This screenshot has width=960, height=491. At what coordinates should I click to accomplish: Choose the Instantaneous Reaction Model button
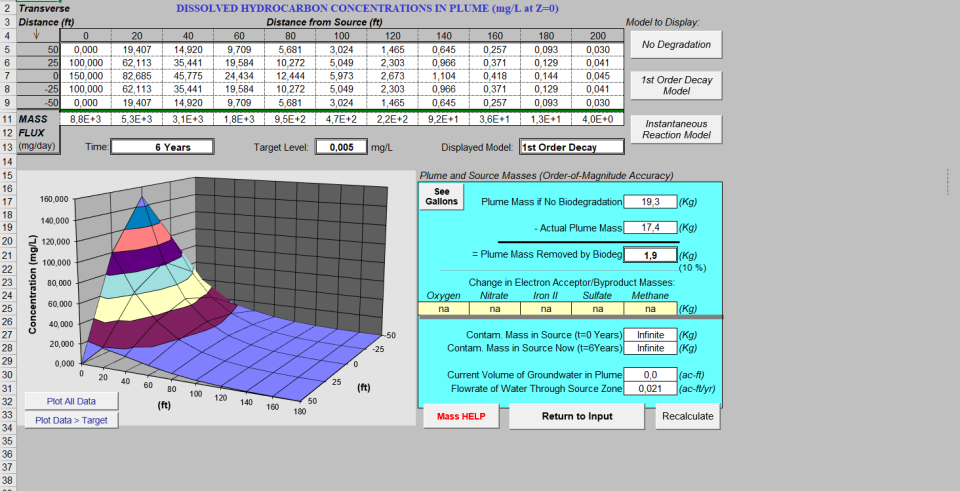[x=676, y=128]
